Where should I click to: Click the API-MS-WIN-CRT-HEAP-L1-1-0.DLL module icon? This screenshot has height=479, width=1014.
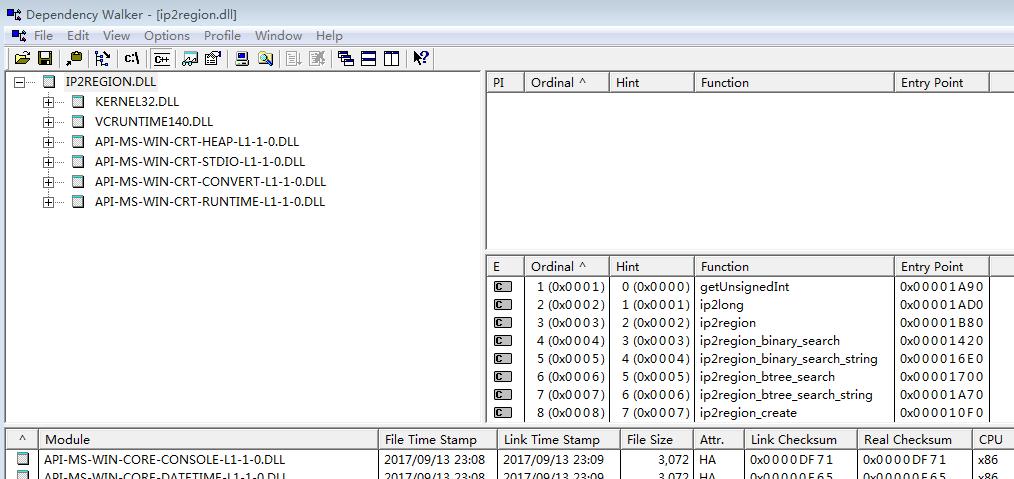[x=78, y=142]
